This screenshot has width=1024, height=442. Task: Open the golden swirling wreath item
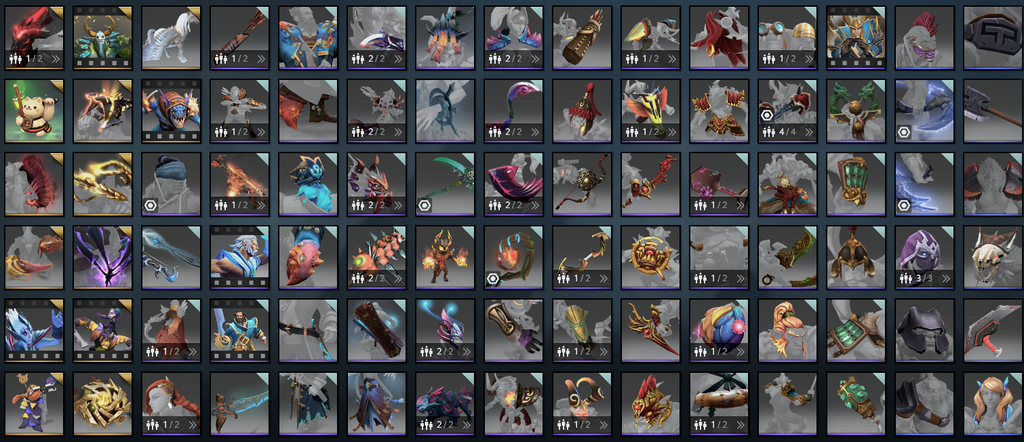coord(103,403)
